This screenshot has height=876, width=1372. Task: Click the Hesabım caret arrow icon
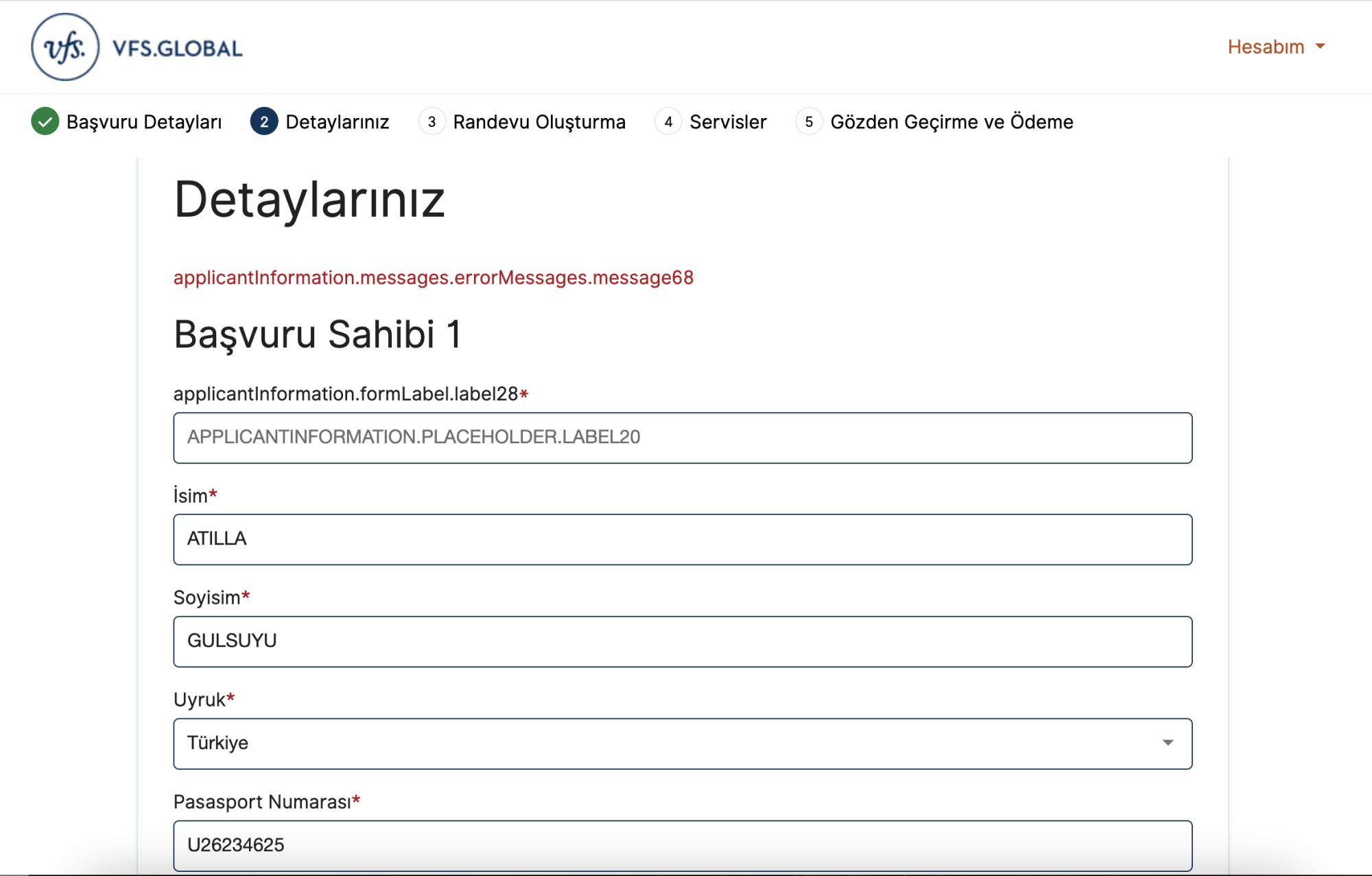[1320, 47]
